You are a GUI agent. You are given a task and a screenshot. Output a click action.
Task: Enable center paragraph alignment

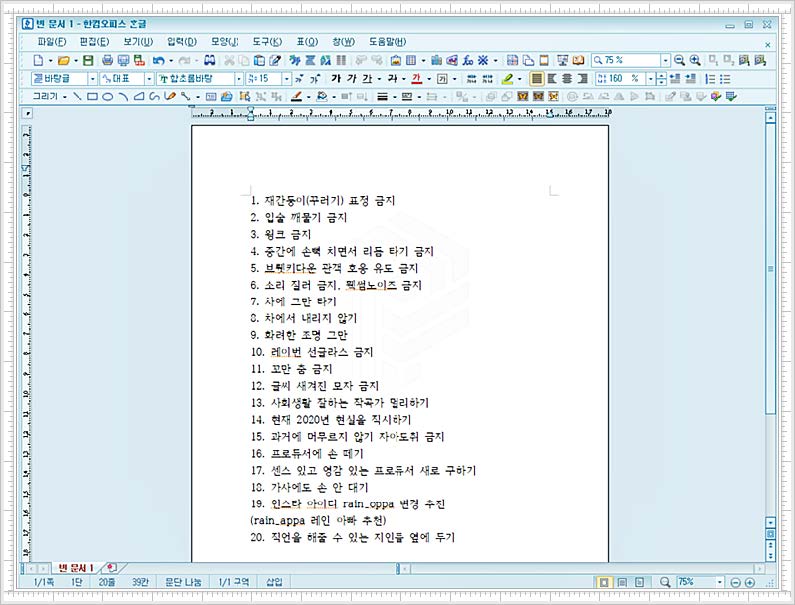pyautogui.click(x=567, y=79)
